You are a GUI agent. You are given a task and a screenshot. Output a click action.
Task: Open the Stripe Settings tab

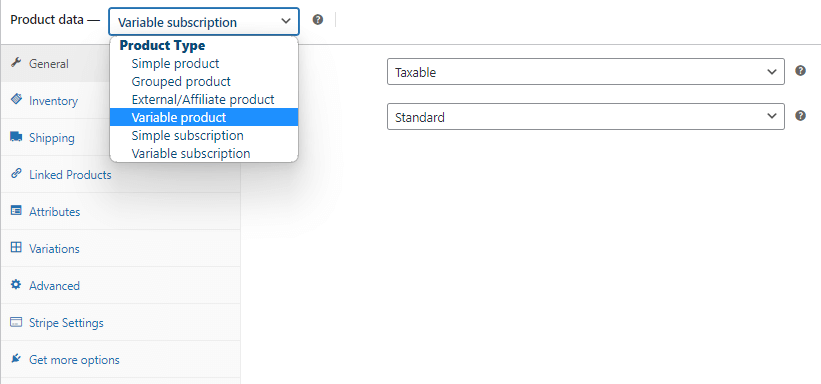(120, 322)
